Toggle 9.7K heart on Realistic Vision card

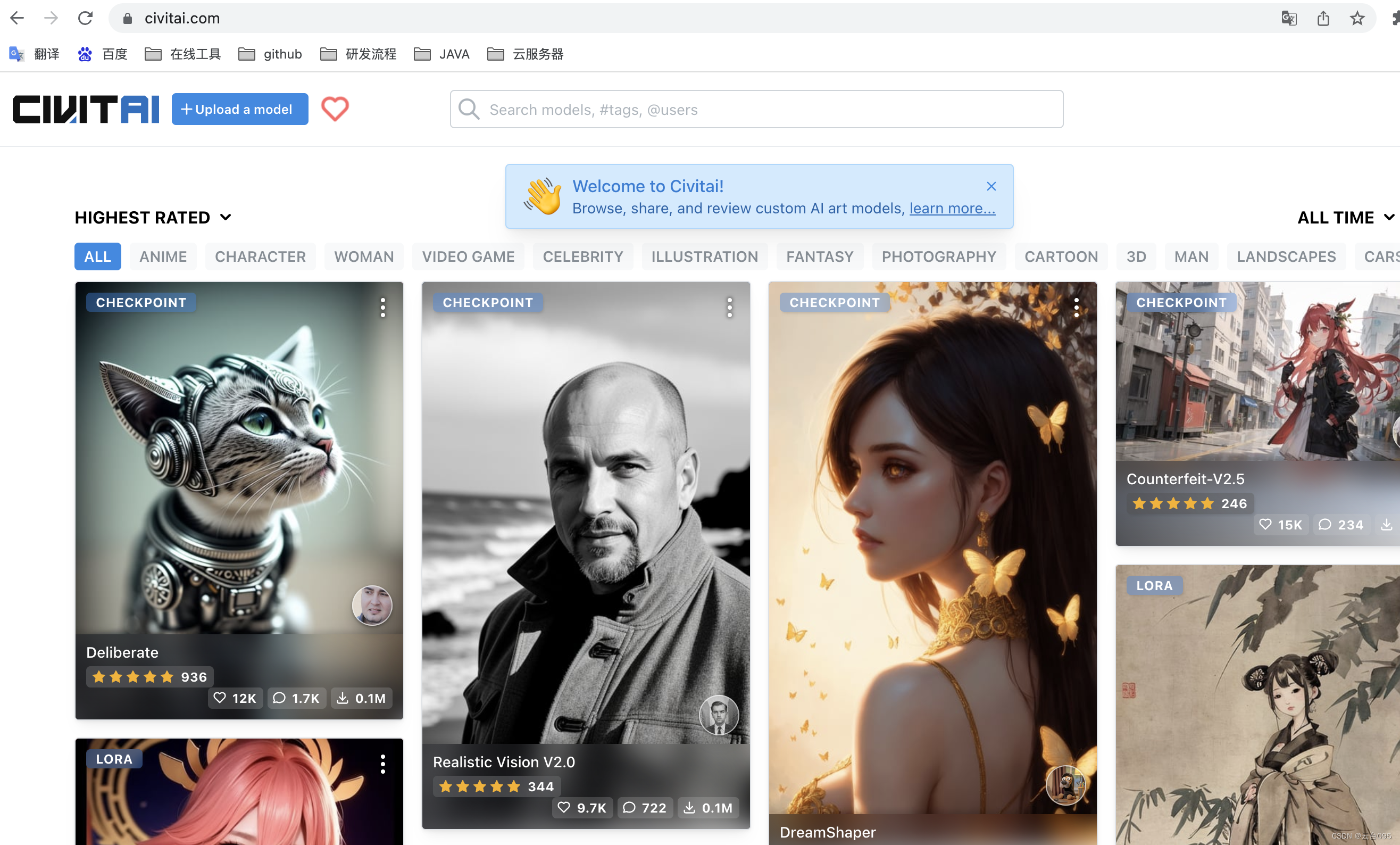(582, 808)
